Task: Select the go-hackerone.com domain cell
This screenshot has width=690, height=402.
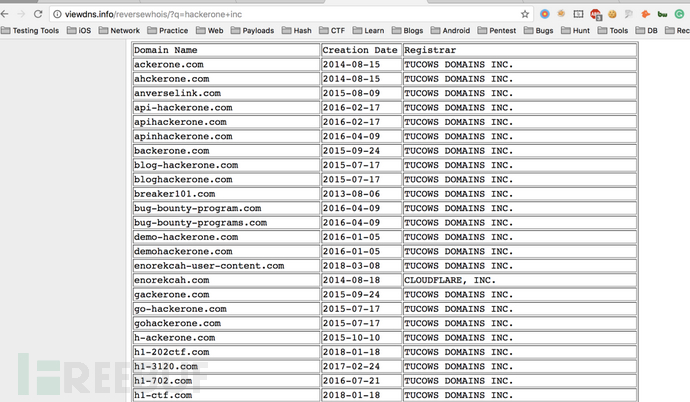Action: click(x=226, y=309)
